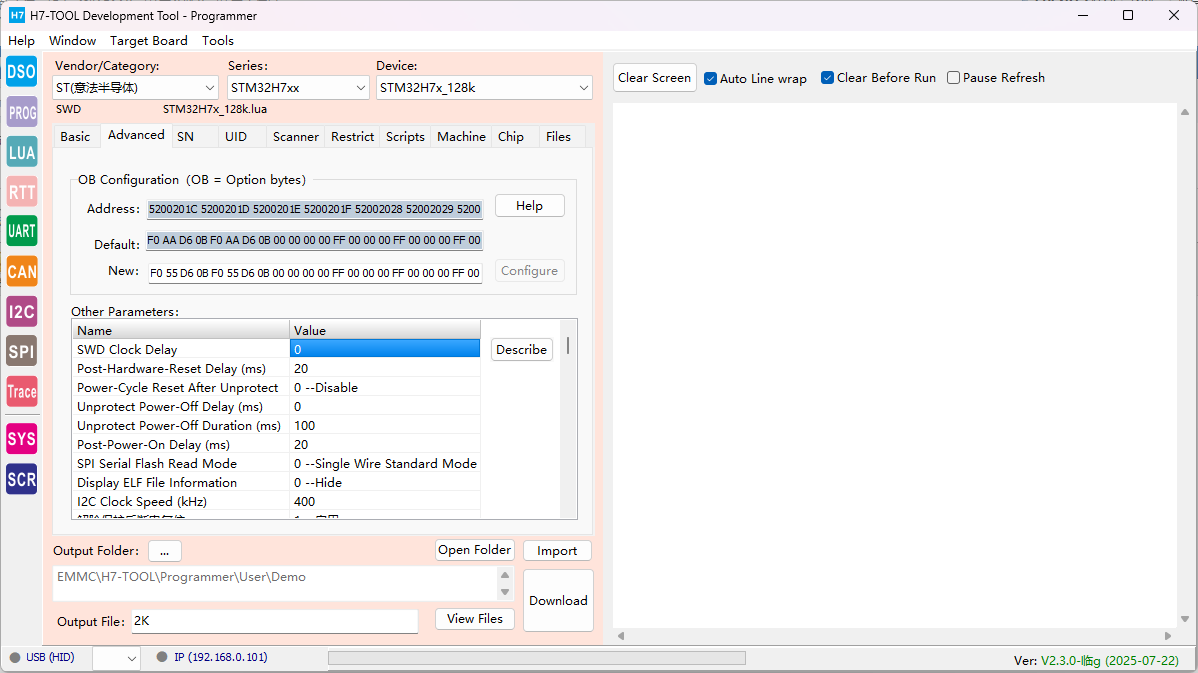The height and width of the screenshot is (673, 1198).
Task: Open the I2C module
Action: 21,312
